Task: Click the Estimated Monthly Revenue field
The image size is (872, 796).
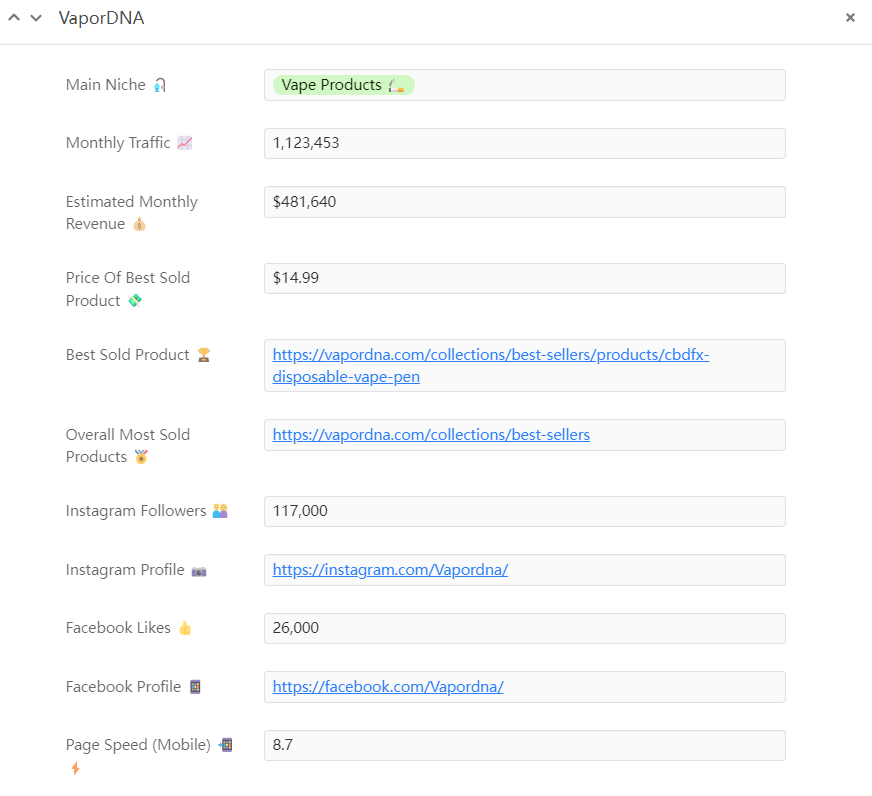Action: [524, 202]
